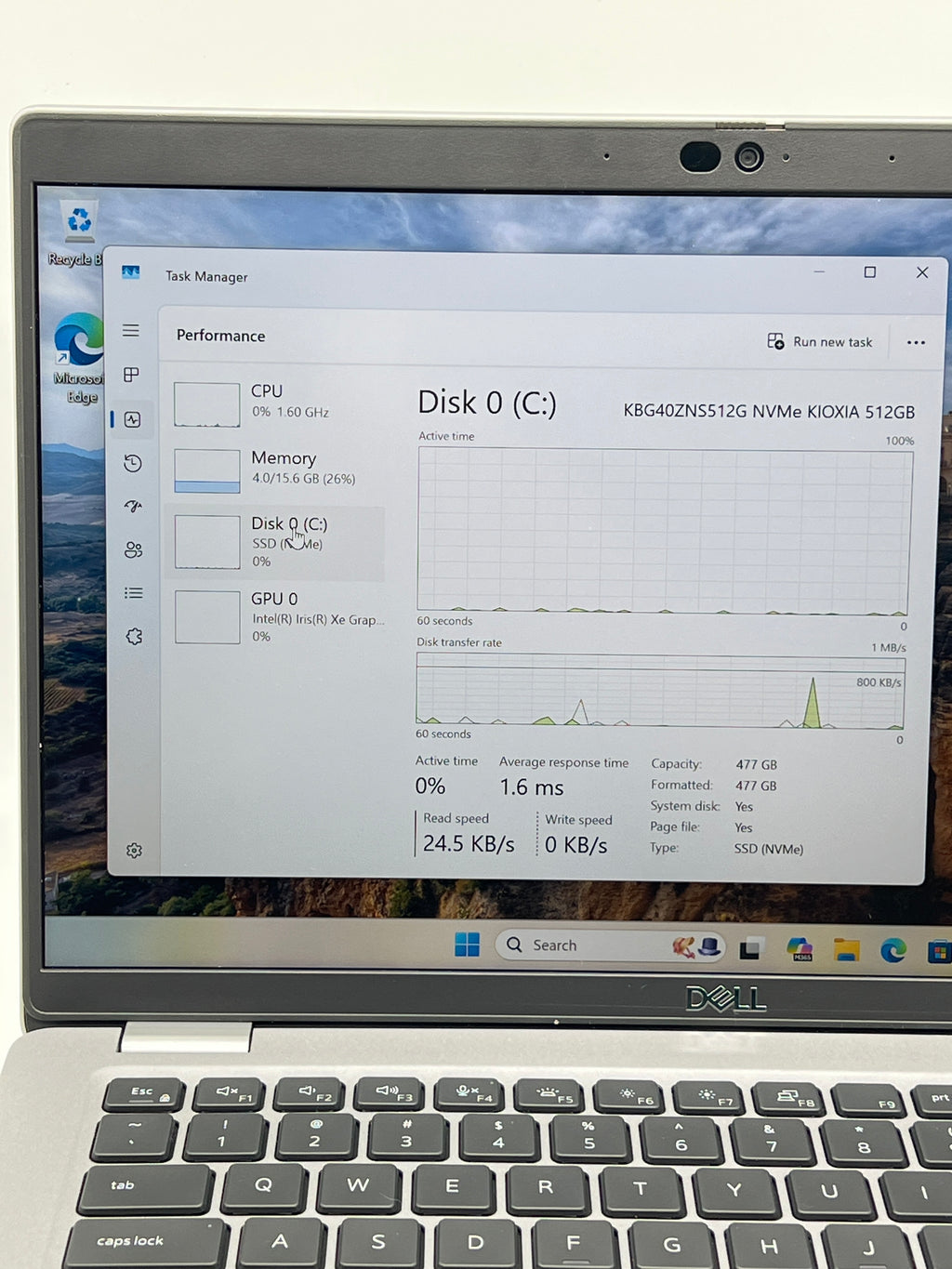952x1269 pixels.
Task: Click the CPU mini graph thumbnail
Action: point(207,404)
